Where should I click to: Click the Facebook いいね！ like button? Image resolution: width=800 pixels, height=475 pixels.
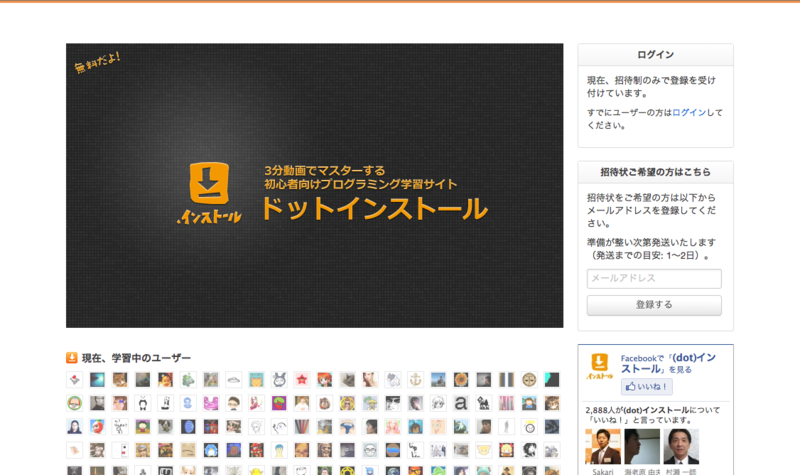[646, 387]
